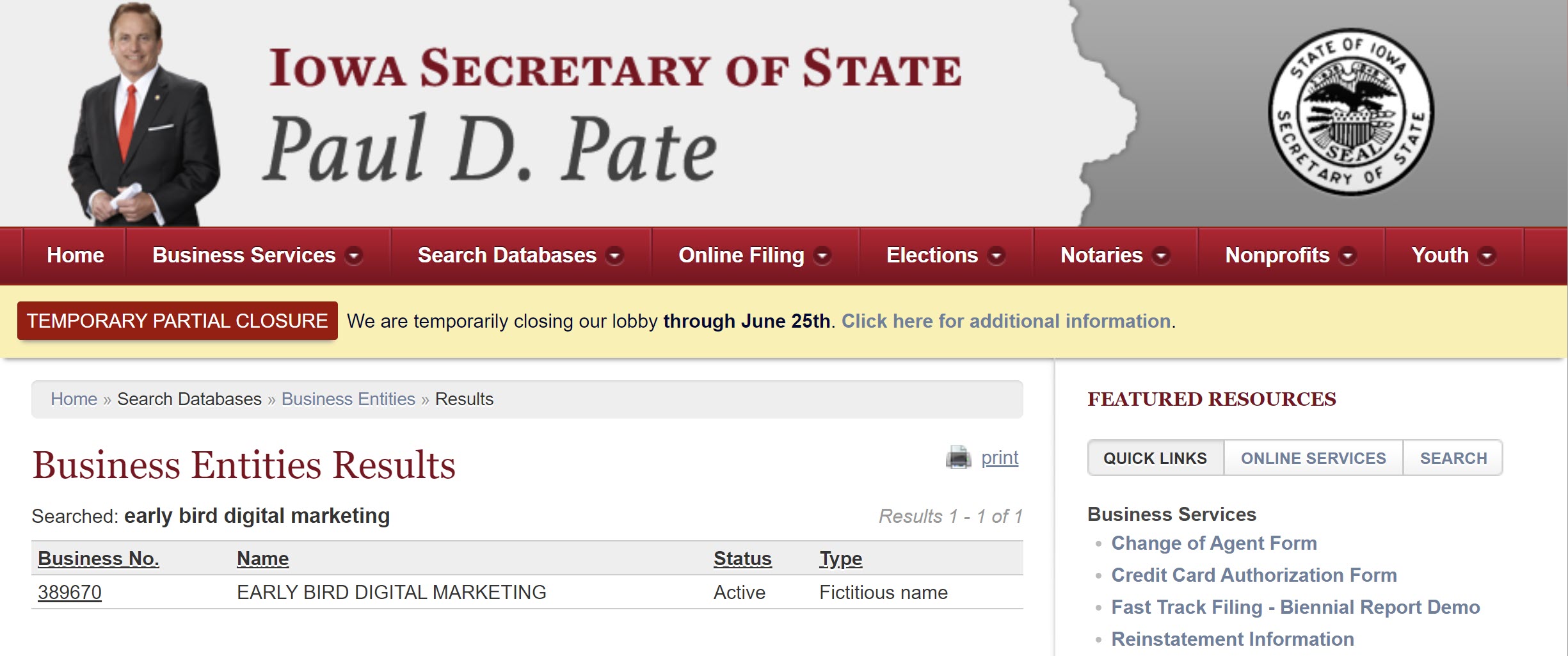The width and height of the screenshot is (1568, 656).
Task: Switch to the Search tab
Action: coord(1453,458)
